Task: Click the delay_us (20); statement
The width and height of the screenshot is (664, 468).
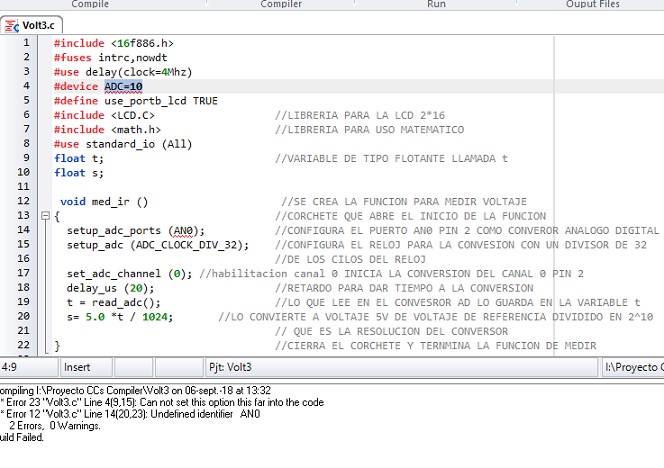Action: pos(110,288)
